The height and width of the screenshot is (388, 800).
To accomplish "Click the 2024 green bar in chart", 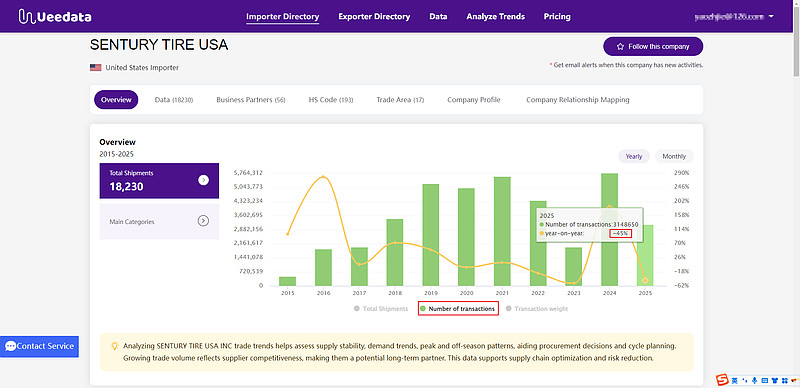I will pos(609,229).
